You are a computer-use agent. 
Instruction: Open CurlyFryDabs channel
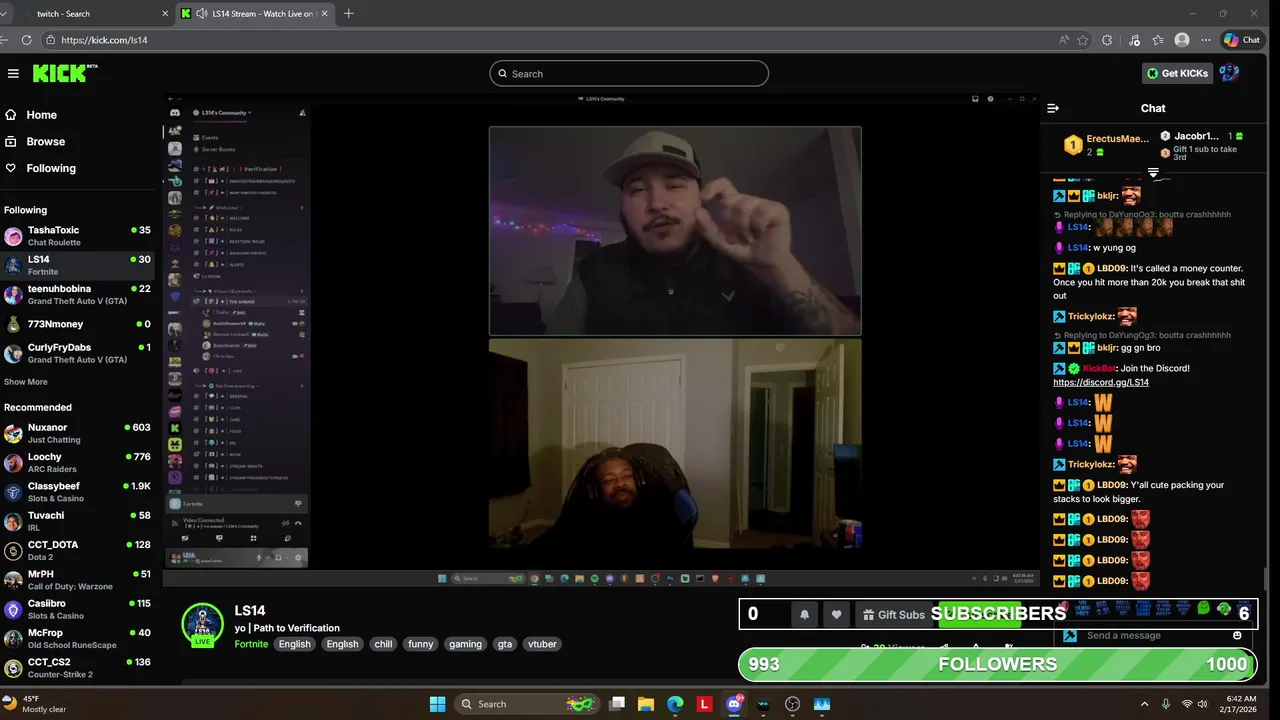(78, 353)
